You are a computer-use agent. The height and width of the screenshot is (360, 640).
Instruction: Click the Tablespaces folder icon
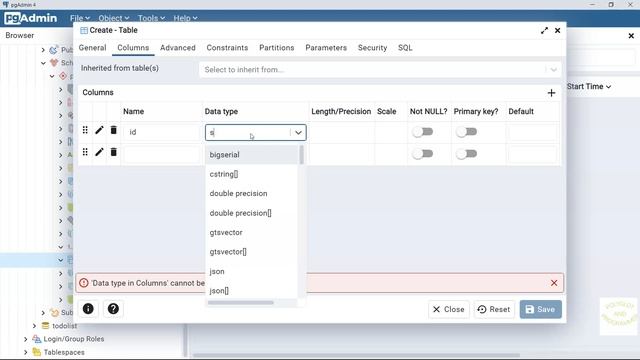coord(37,352)
